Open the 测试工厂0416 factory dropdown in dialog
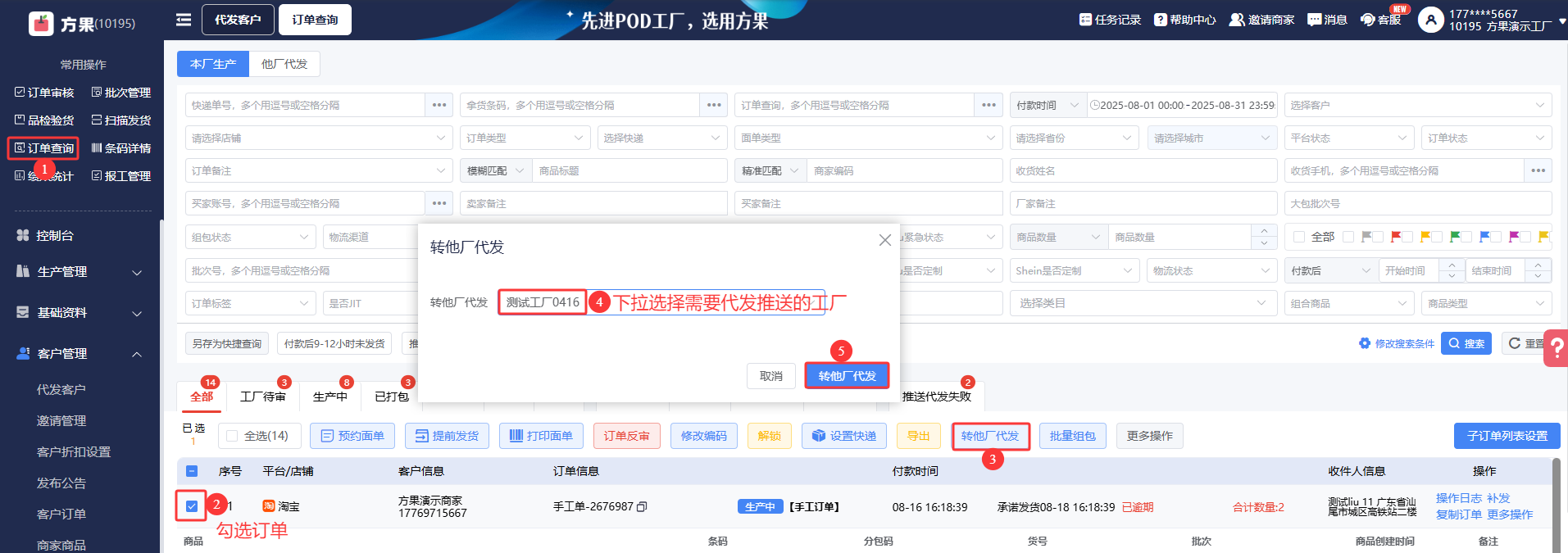Image resolution: width=1568 pixels, height=553 pixels. pos(661,302)
